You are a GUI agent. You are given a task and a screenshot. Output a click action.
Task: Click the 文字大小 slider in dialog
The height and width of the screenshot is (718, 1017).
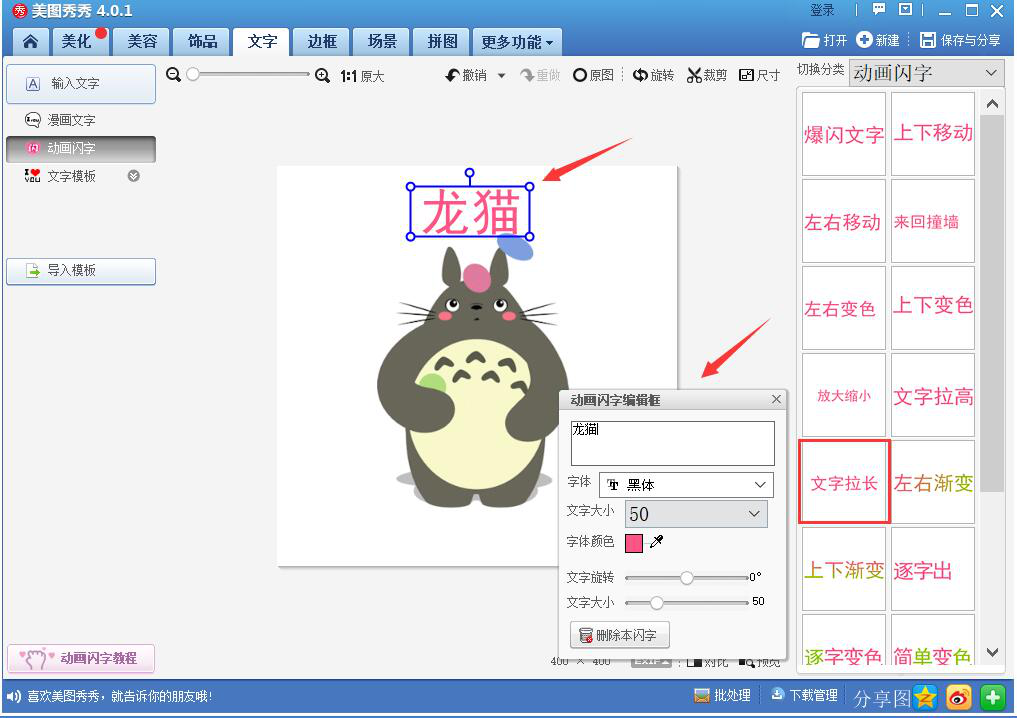pyautogui.click(x=687, y=603)
